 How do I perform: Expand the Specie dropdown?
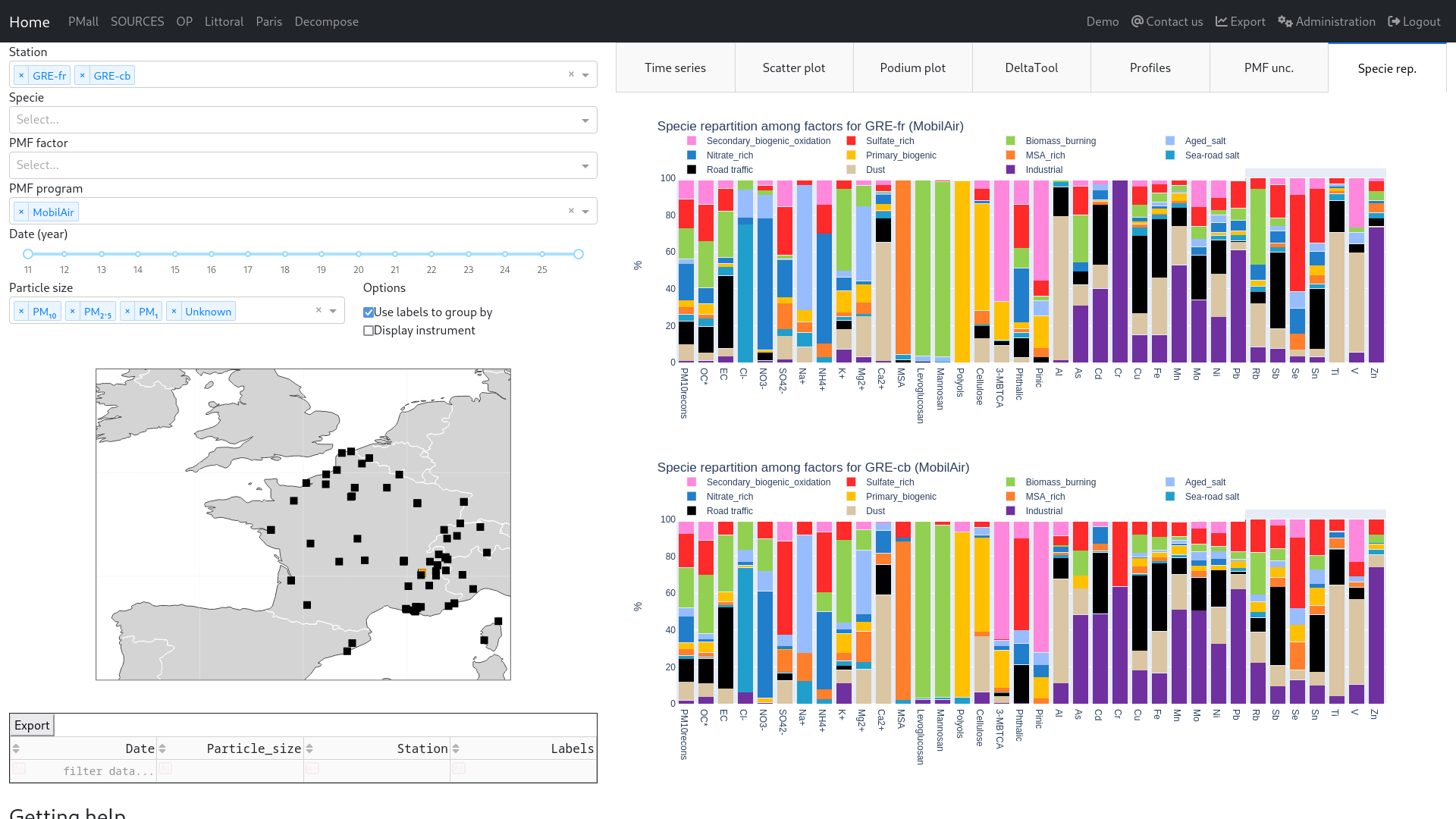[x=585, y=121]
